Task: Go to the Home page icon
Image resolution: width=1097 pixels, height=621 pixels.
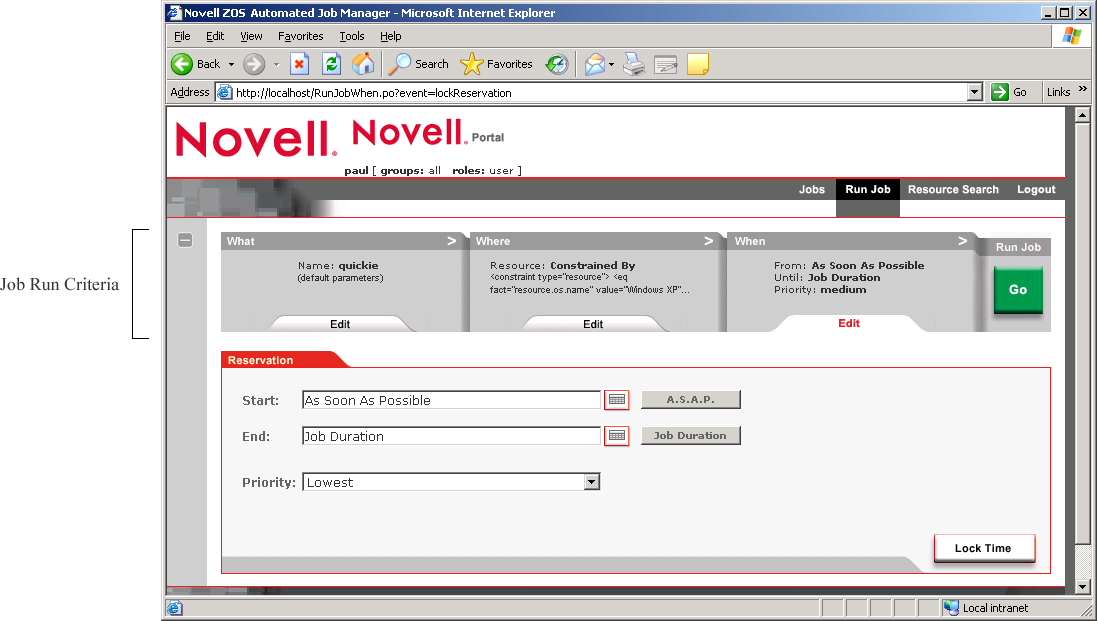Action: [x=363, y=64]
